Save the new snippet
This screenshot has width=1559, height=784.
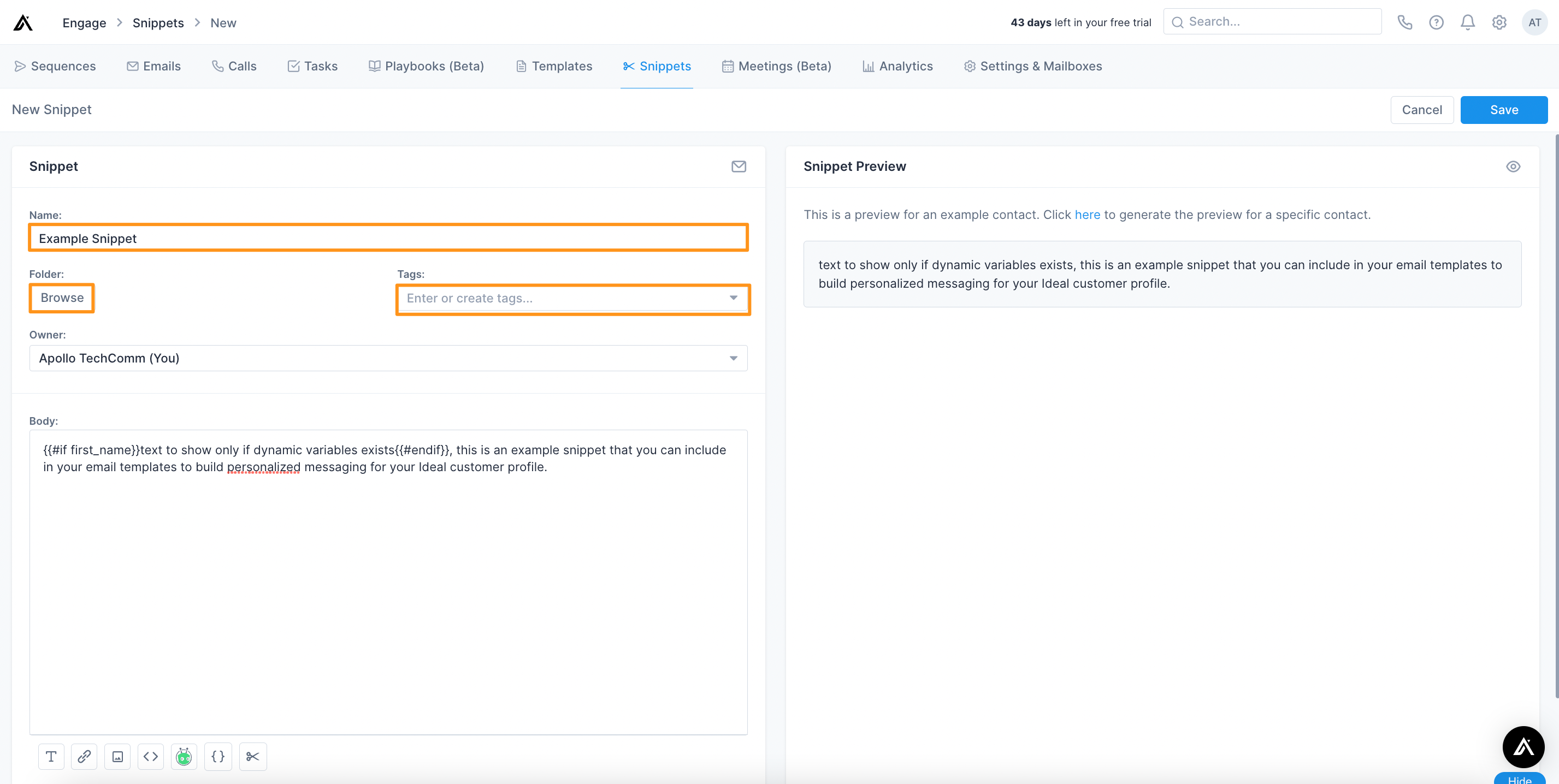1504,110
